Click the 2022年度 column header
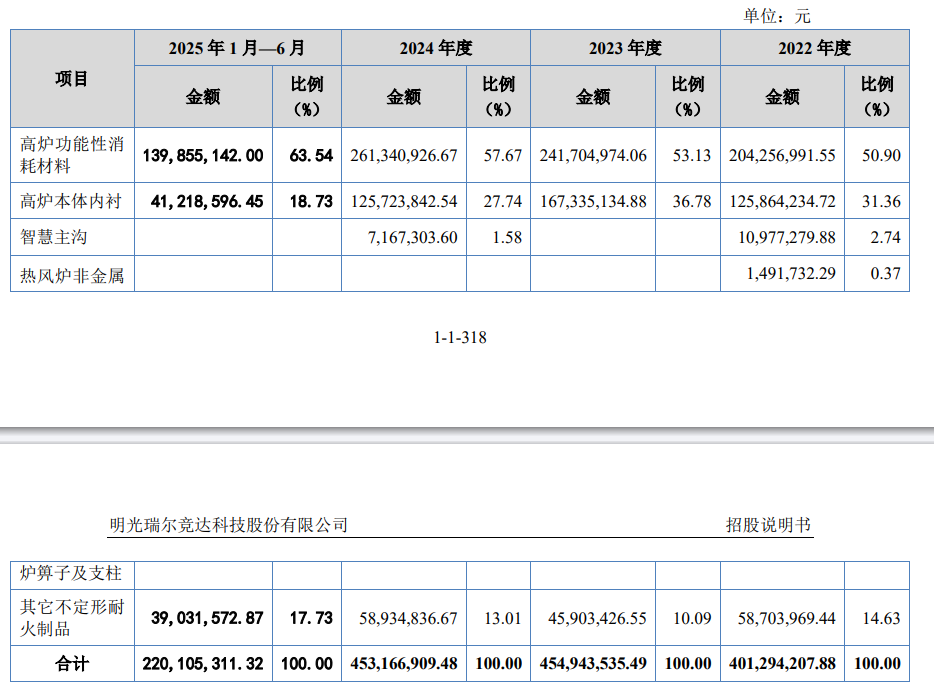The image size is (934, 692). coord(814,48)
